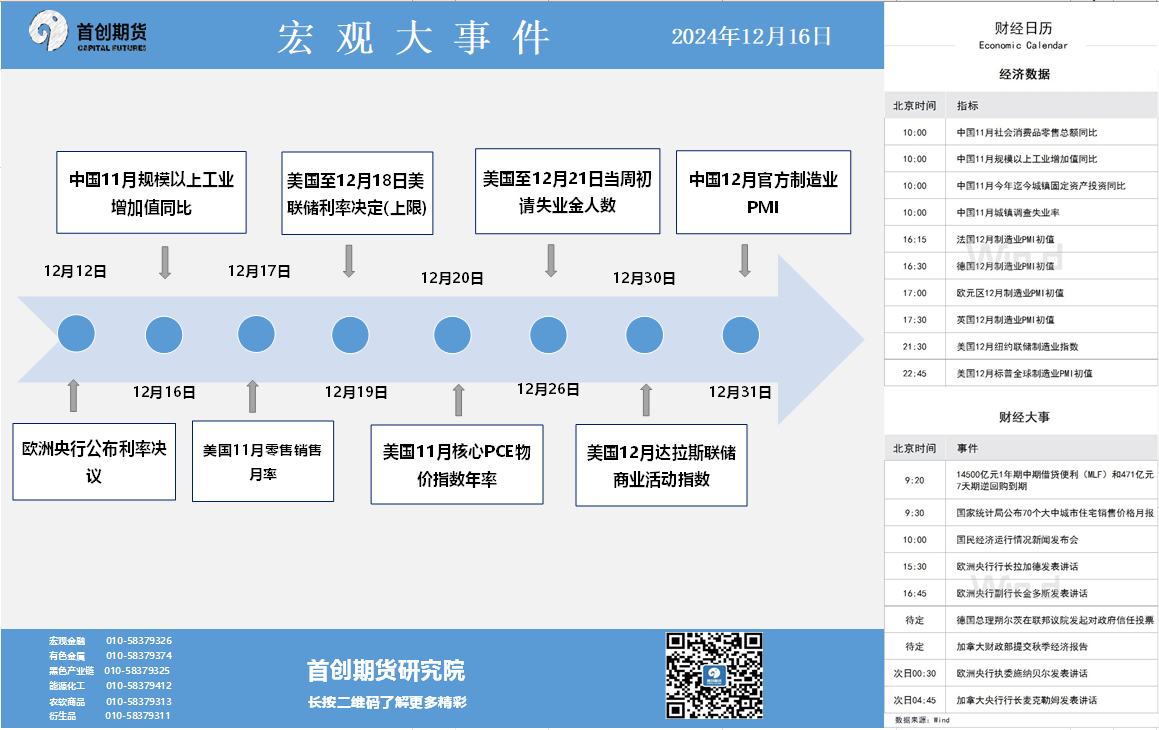
Task: Click the 财经日历 heading
Action: 1023,28
